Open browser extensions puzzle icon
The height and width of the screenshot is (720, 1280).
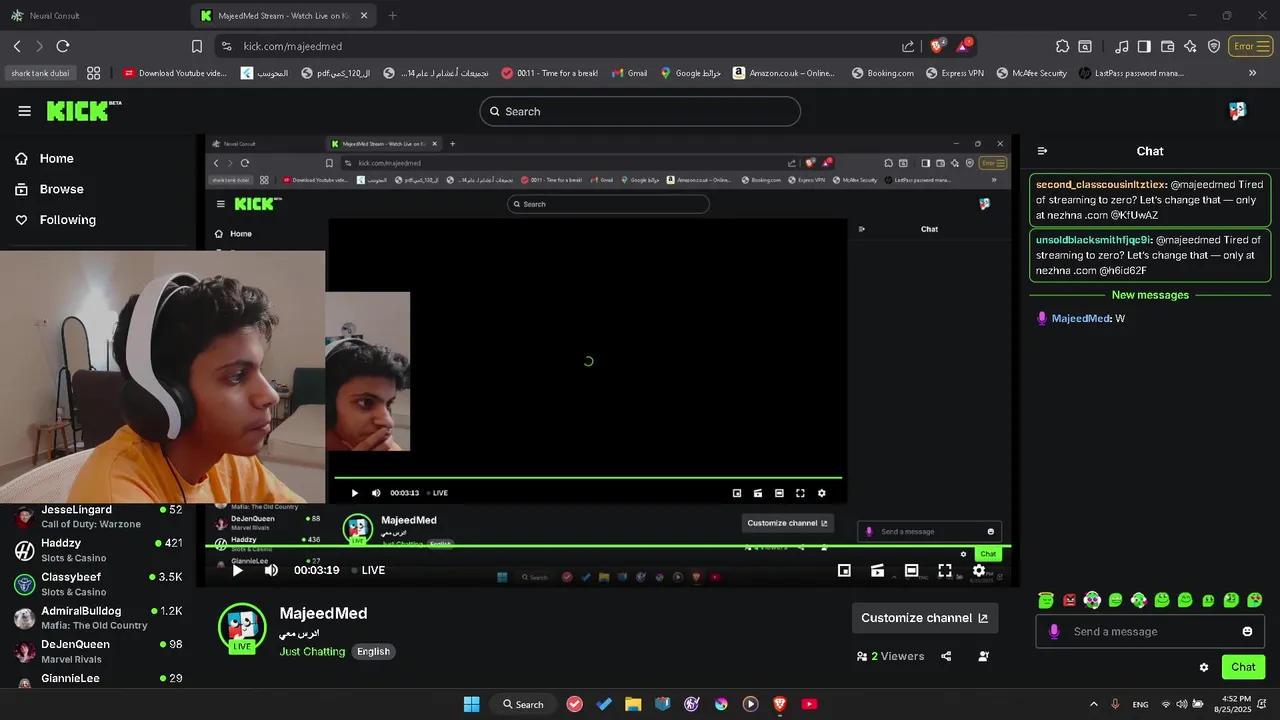click(x=1063, y=46)
